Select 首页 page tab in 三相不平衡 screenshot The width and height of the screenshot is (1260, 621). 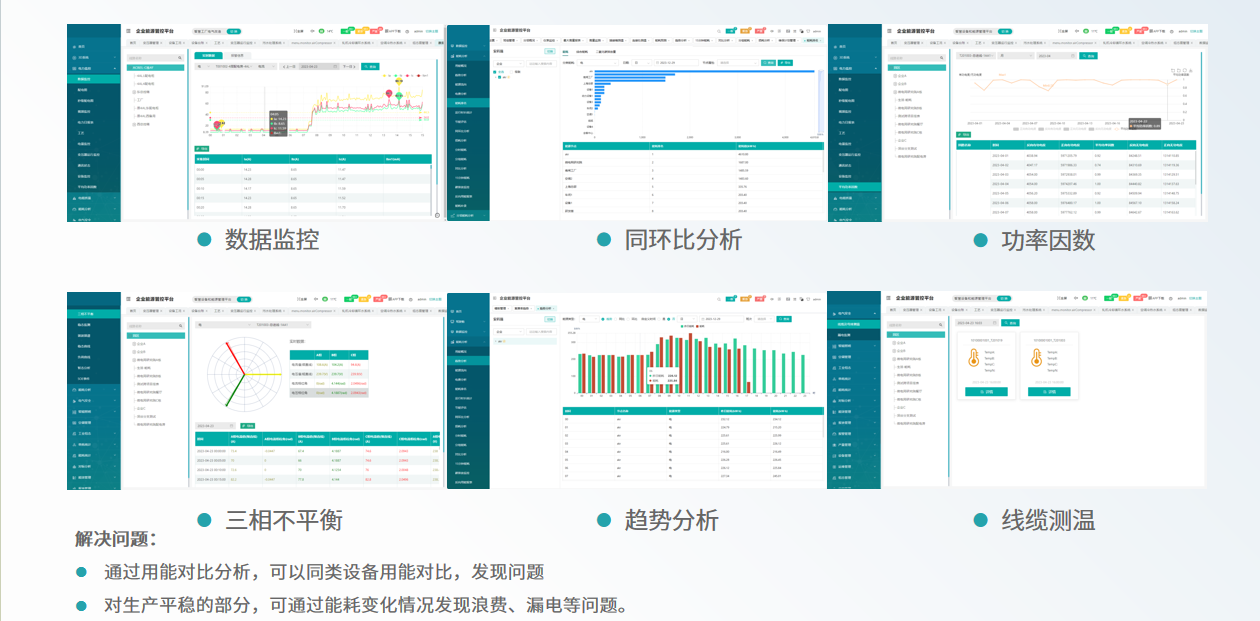click(134, 311)
